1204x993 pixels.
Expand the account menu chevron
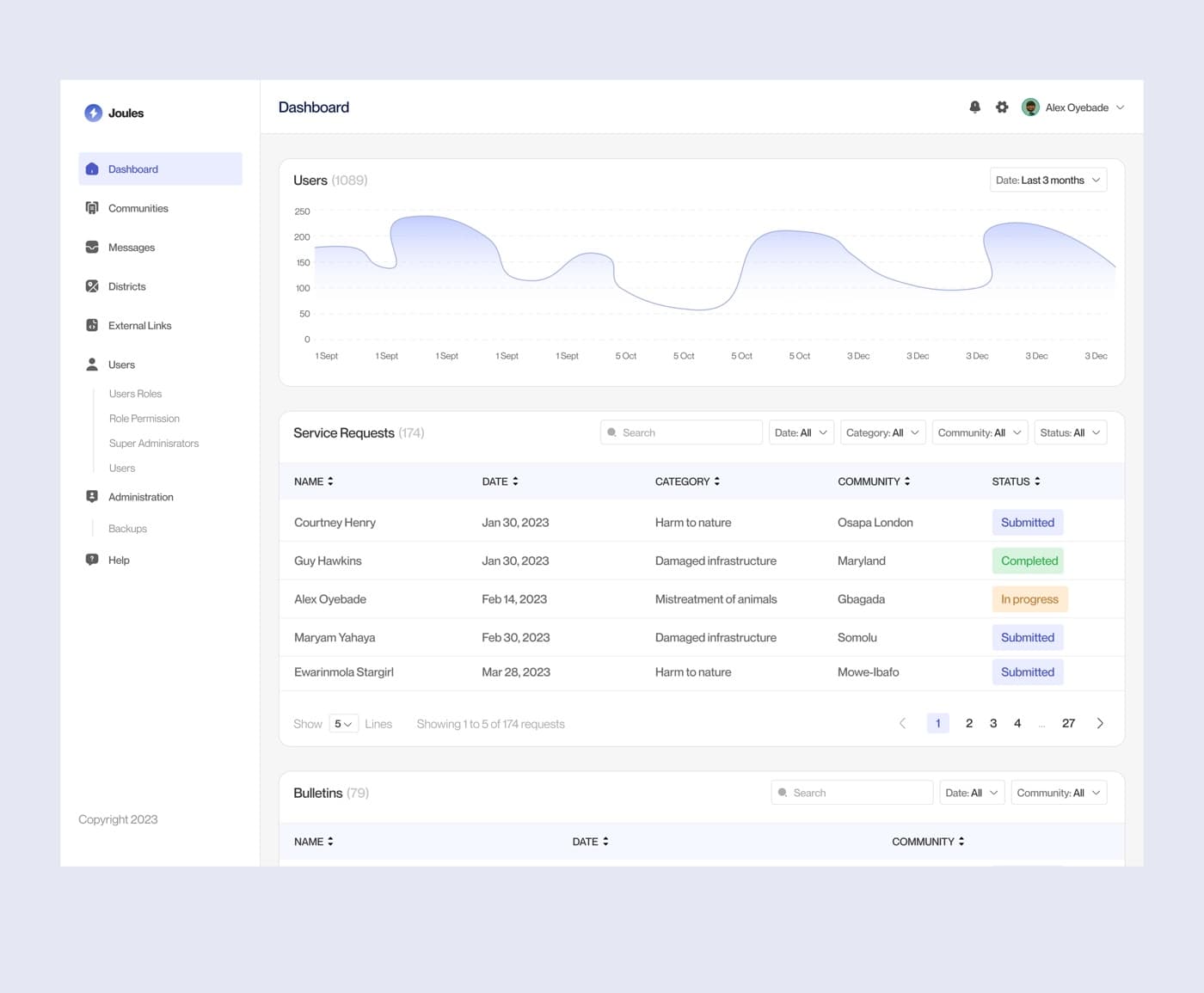tap(1120, 107)
